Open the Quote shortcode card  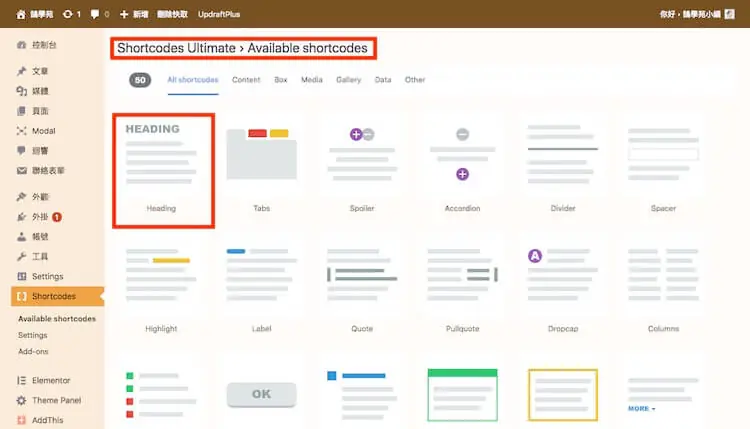(362, 289)
